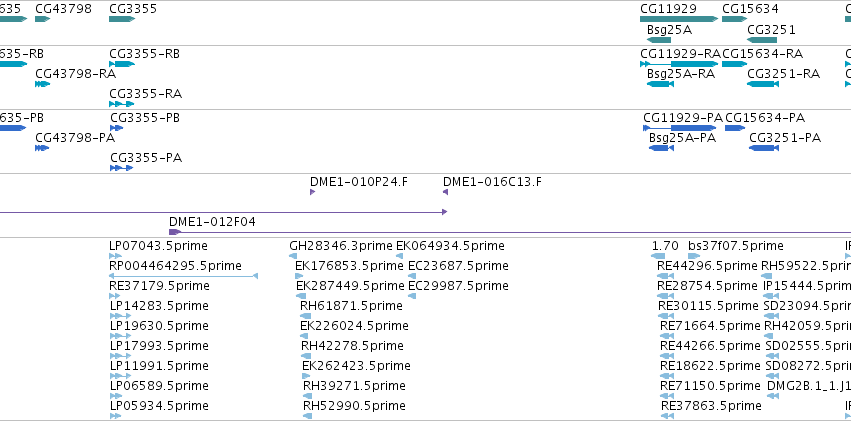This screenshot has height=421, width=851.
Task: Click the CG3355-RA transcript glyph
Action: point(122,104)
